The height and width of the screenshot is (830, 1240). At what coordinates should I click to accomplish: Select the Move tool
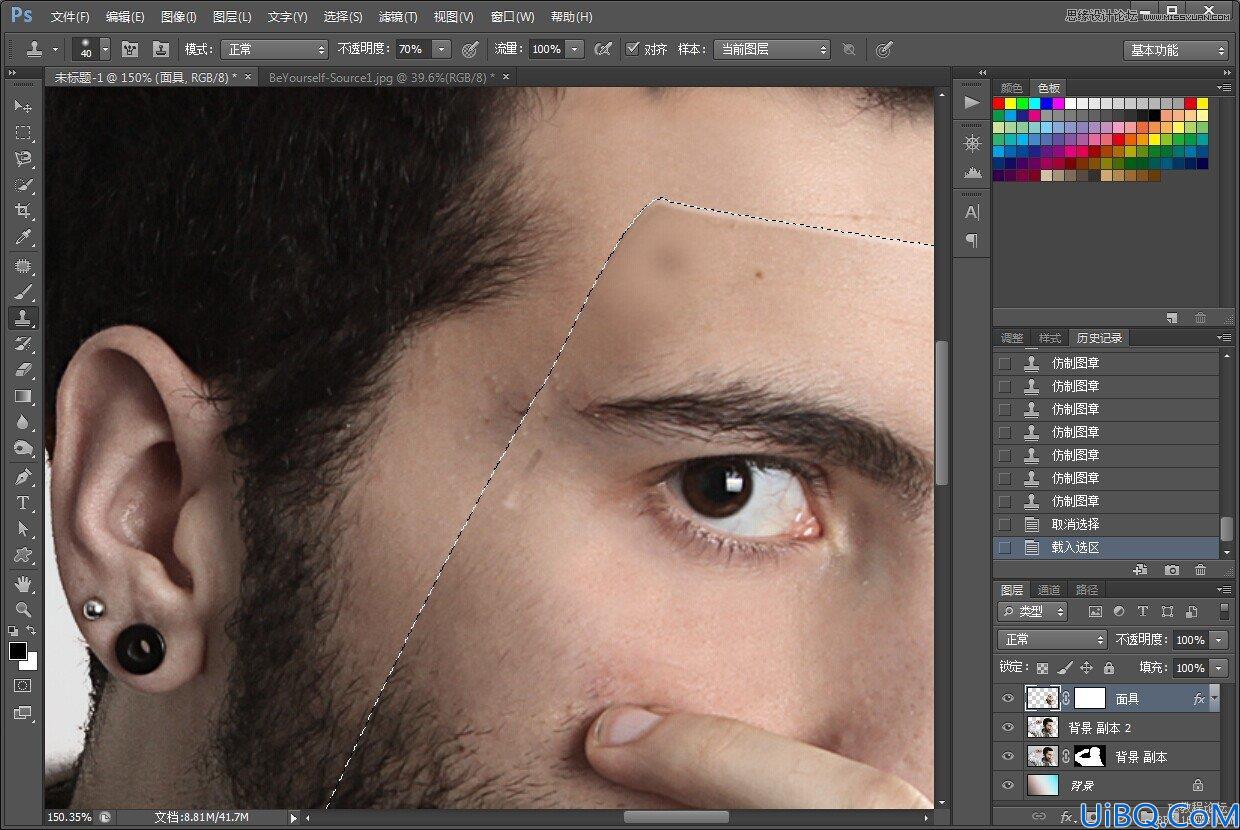pos(23,106)
